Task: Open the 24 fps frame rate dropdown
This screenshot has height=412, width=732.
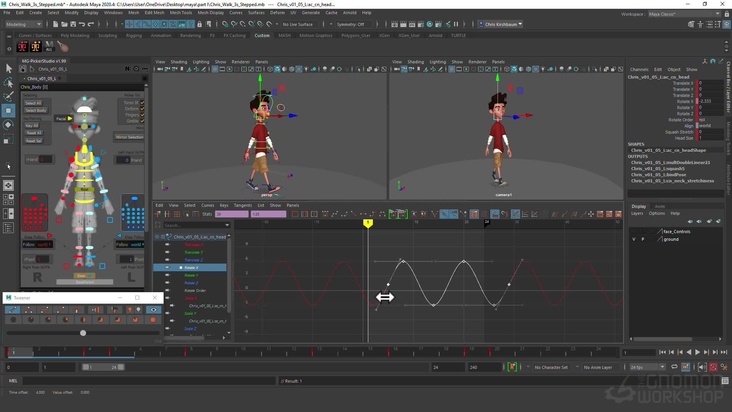Action: (x=647, y=367)
